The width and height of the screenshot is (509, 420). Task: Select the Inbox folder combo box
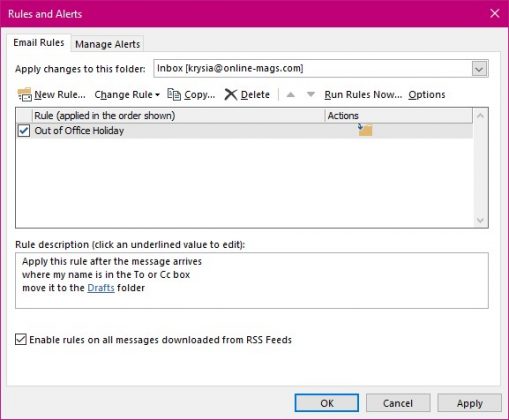click(x=321, y=69)
